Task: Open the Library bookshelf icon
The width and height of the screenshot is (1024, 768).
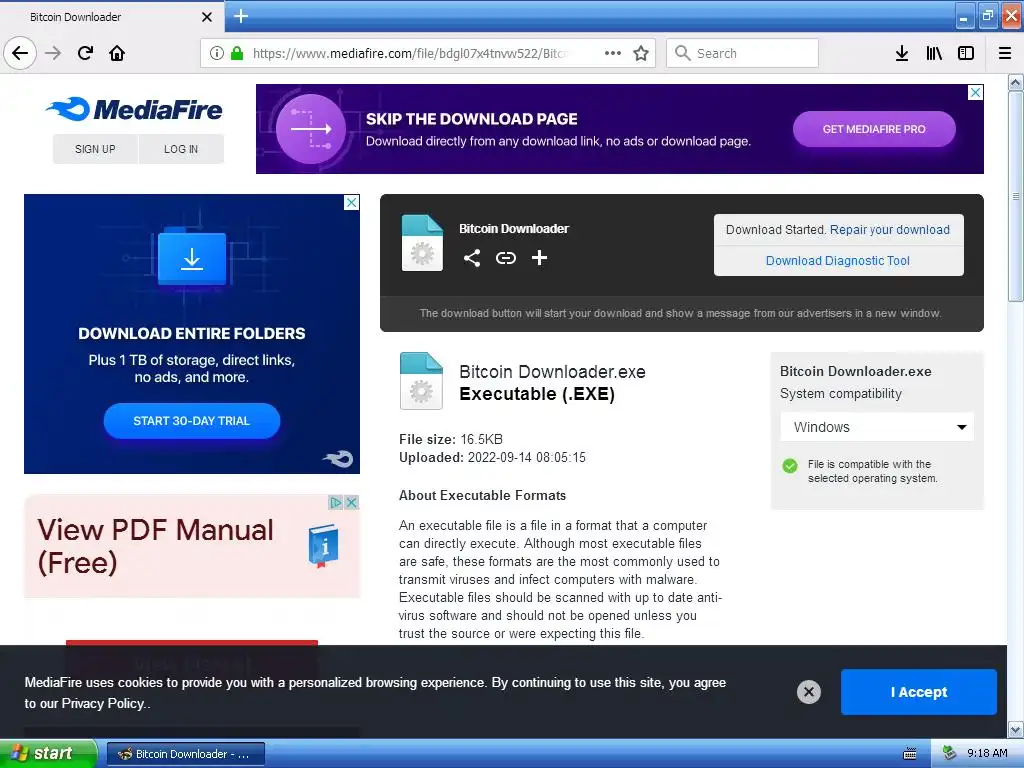Action: point(934,53)
